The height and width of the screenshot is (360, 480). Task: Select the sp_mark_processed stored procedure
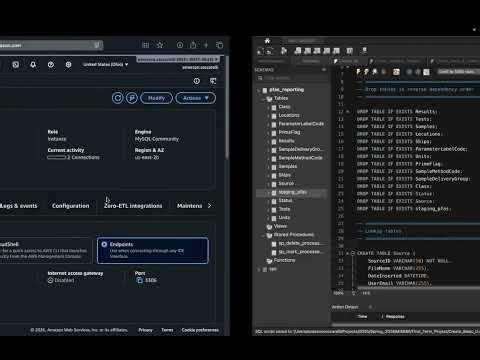(x=300, y=252)
